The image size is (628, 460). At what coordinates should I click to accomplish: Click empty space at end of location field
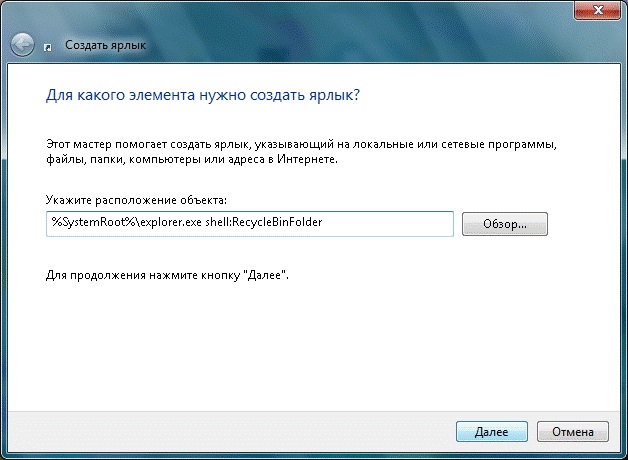pos(400,223)
